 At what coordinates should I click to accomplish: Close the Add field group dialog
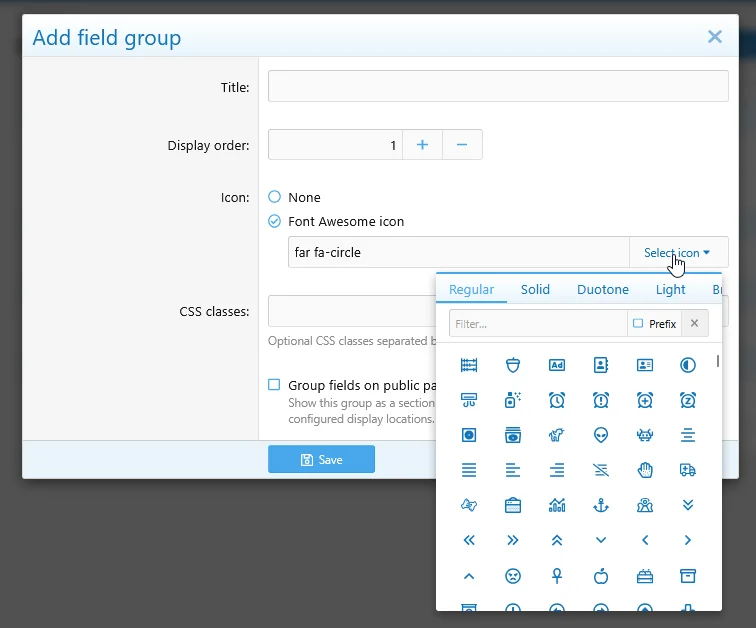tap(715, 37)
